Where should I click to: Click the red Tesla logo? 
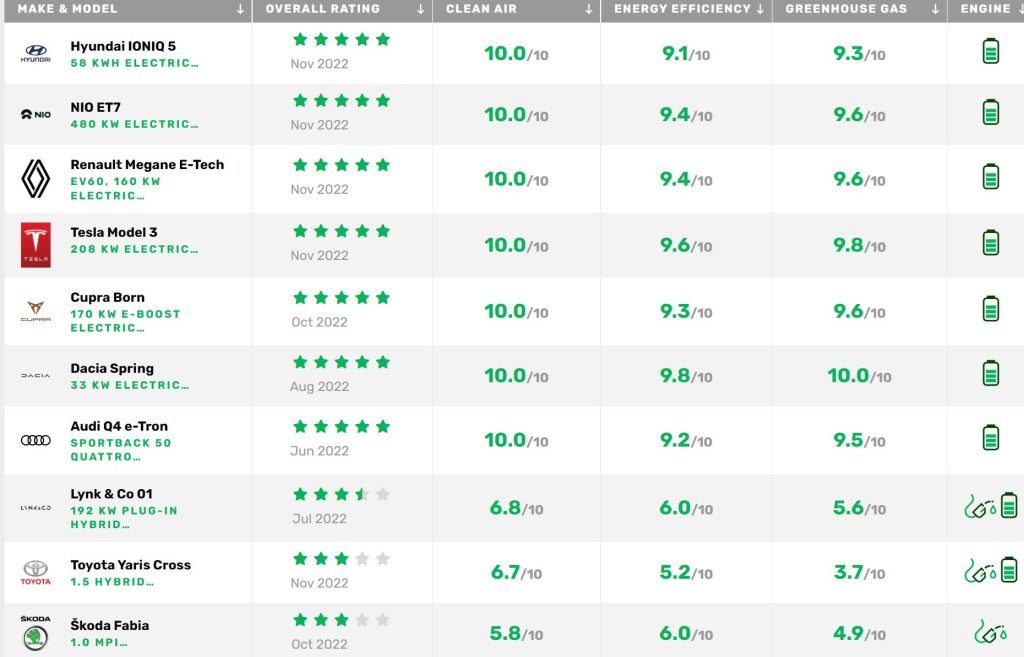coord(35,245)
